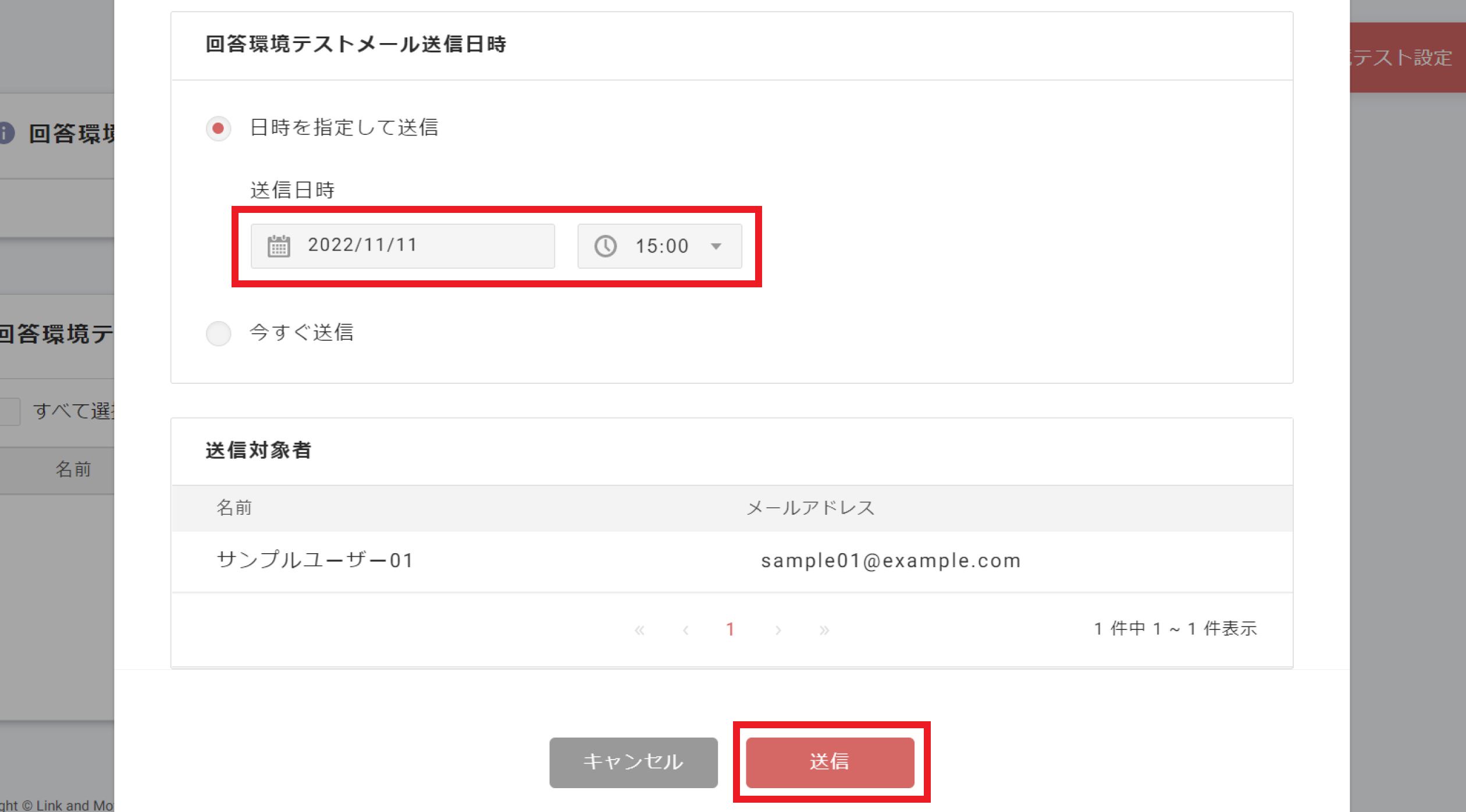Select the サンプルユーザー01 recipient row
Screen dimensions: 1466x812
731,561
